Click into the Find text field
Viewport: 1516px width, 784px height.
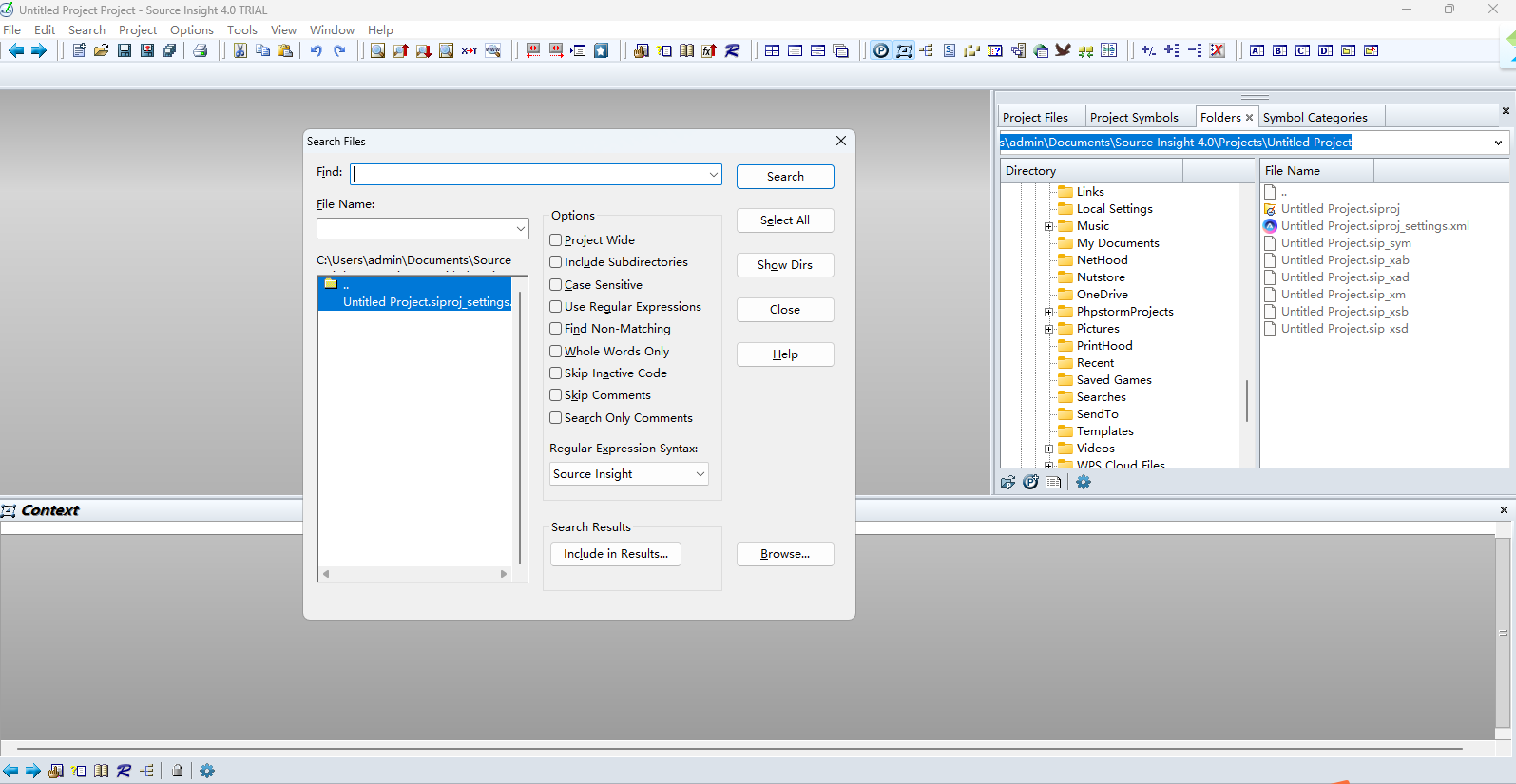point(528,175)
